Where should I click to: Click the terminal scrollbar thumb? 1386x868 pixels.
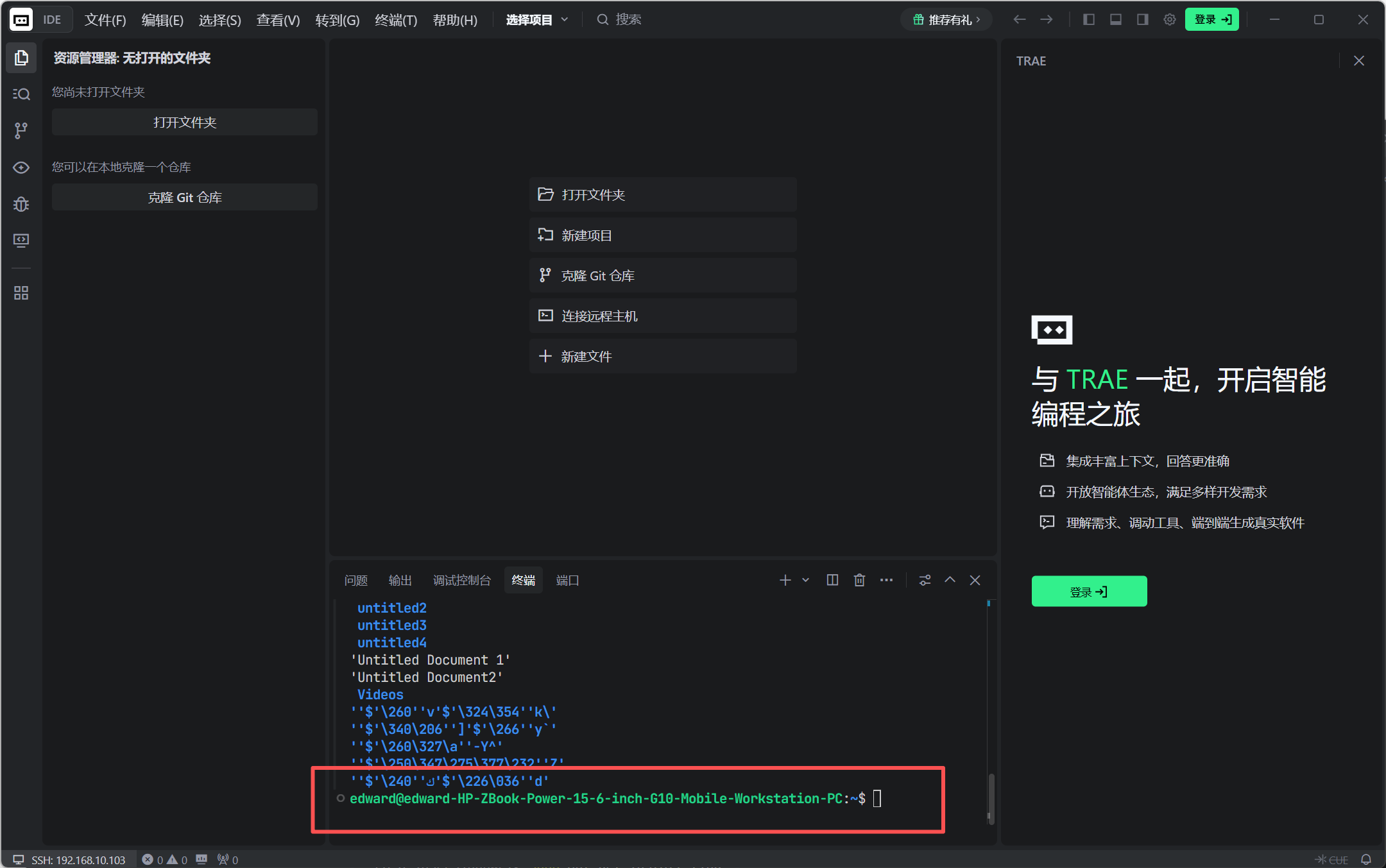click(x=991, y=799)
